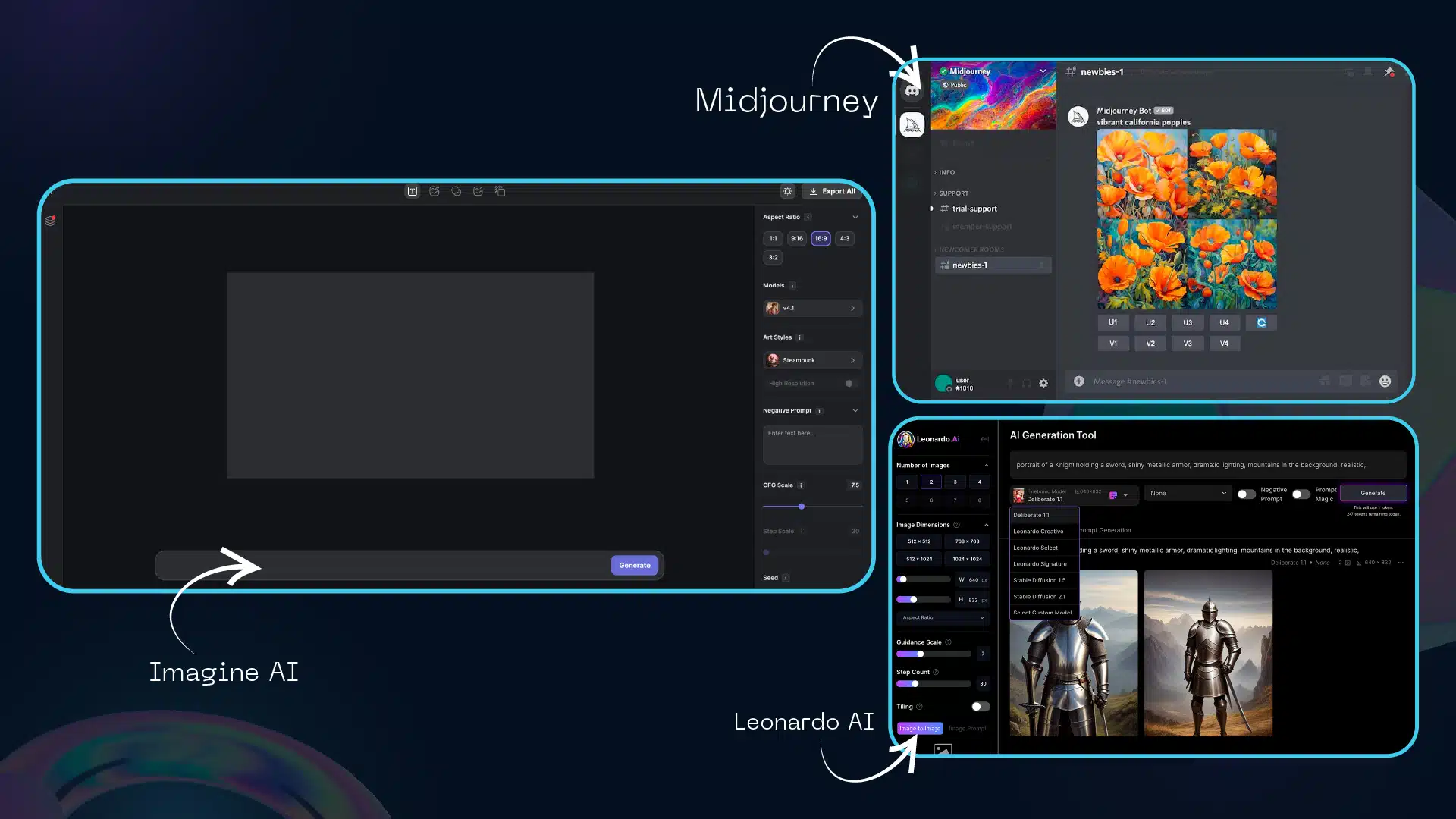This screenshot has height=819, width=1456.
Task: Click the pinned messages pin icon
Action: [x=1389, y=72]
